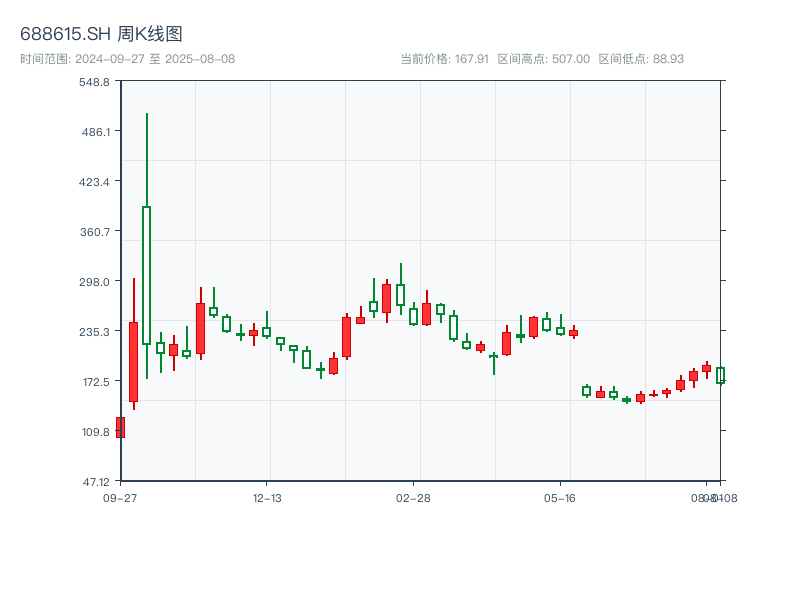Click the 区间高点 507.00 label

544,59
